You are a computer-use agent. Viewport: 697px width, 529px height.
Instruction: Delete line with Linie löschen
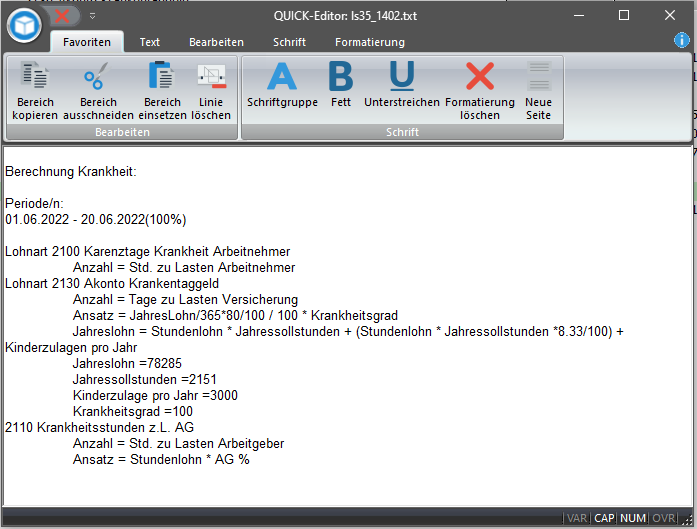click(x=211, y=78)
